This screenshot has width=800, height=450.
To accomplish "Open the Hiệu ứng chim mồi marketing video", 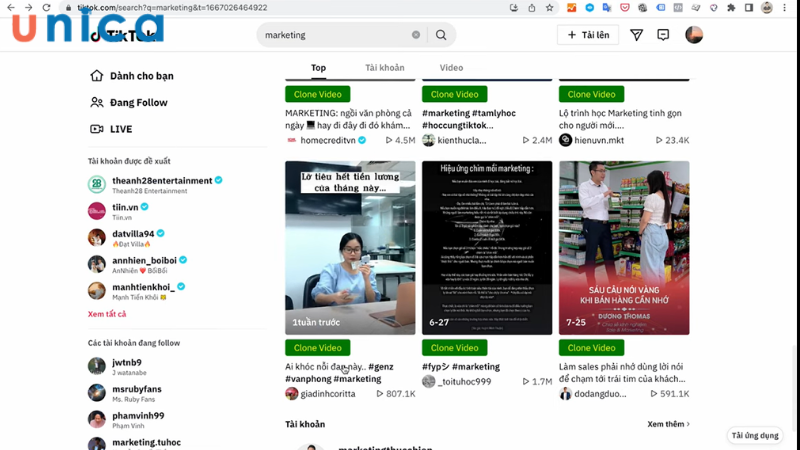I will pos(487,248).
